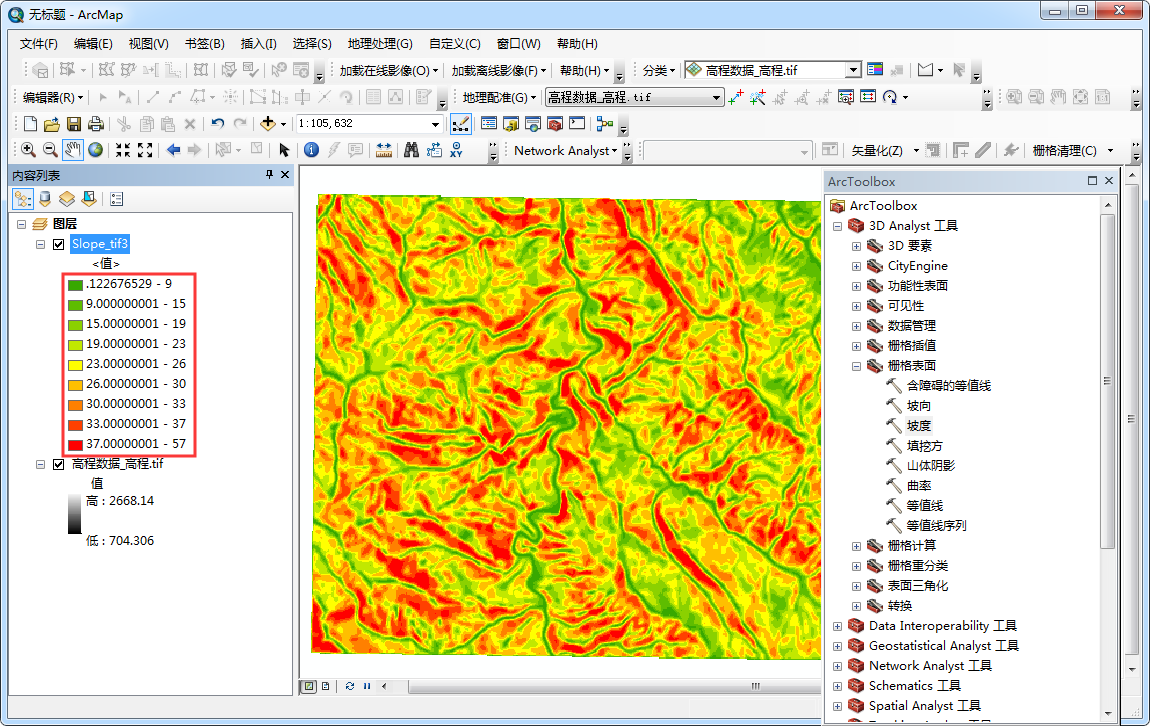Open the georeferencing View Link Table icon
The height and width of the screenshot is (726, 1150).
(868, 97)
